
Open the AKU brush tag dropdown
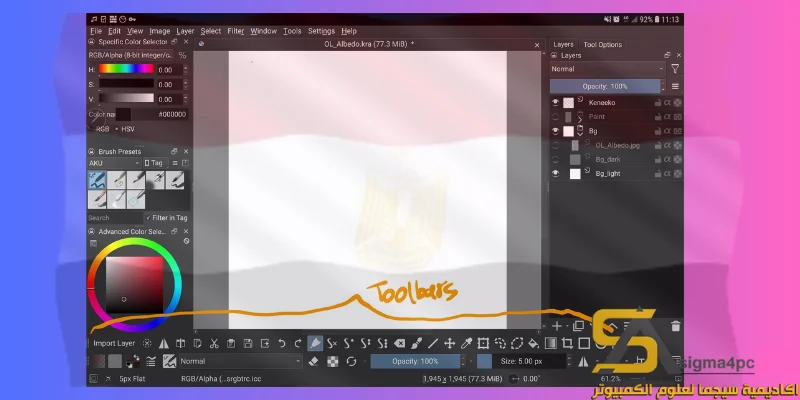coord(114,163)
